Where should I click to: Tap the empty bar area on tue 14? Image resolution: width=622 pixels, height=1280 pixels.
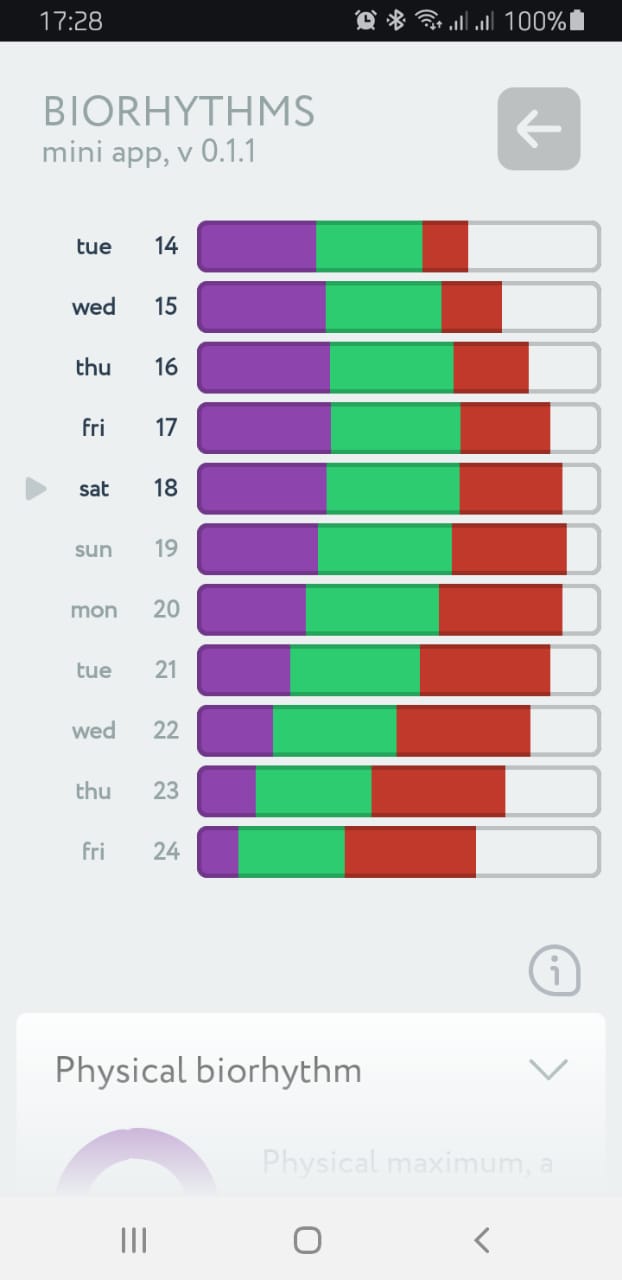(x=532, y=246)
